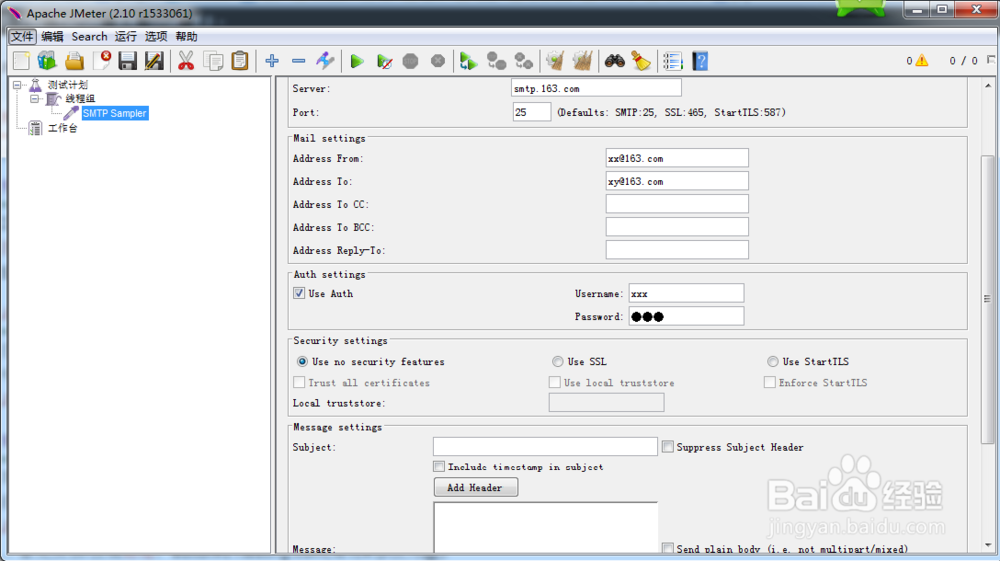The height and width of the screenshot is (561, 1000).
Task: Click the vertical scrollbar thumb of settings panel
Action: [x=987, y=300]
